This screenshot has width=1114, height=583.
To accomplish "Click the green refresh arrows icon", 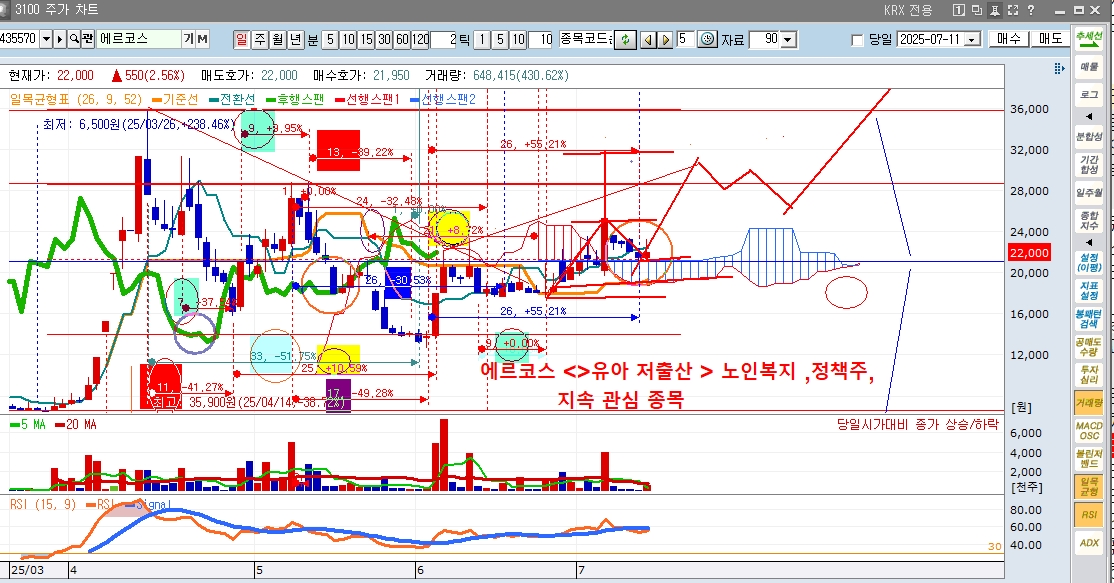I will 625,39.
